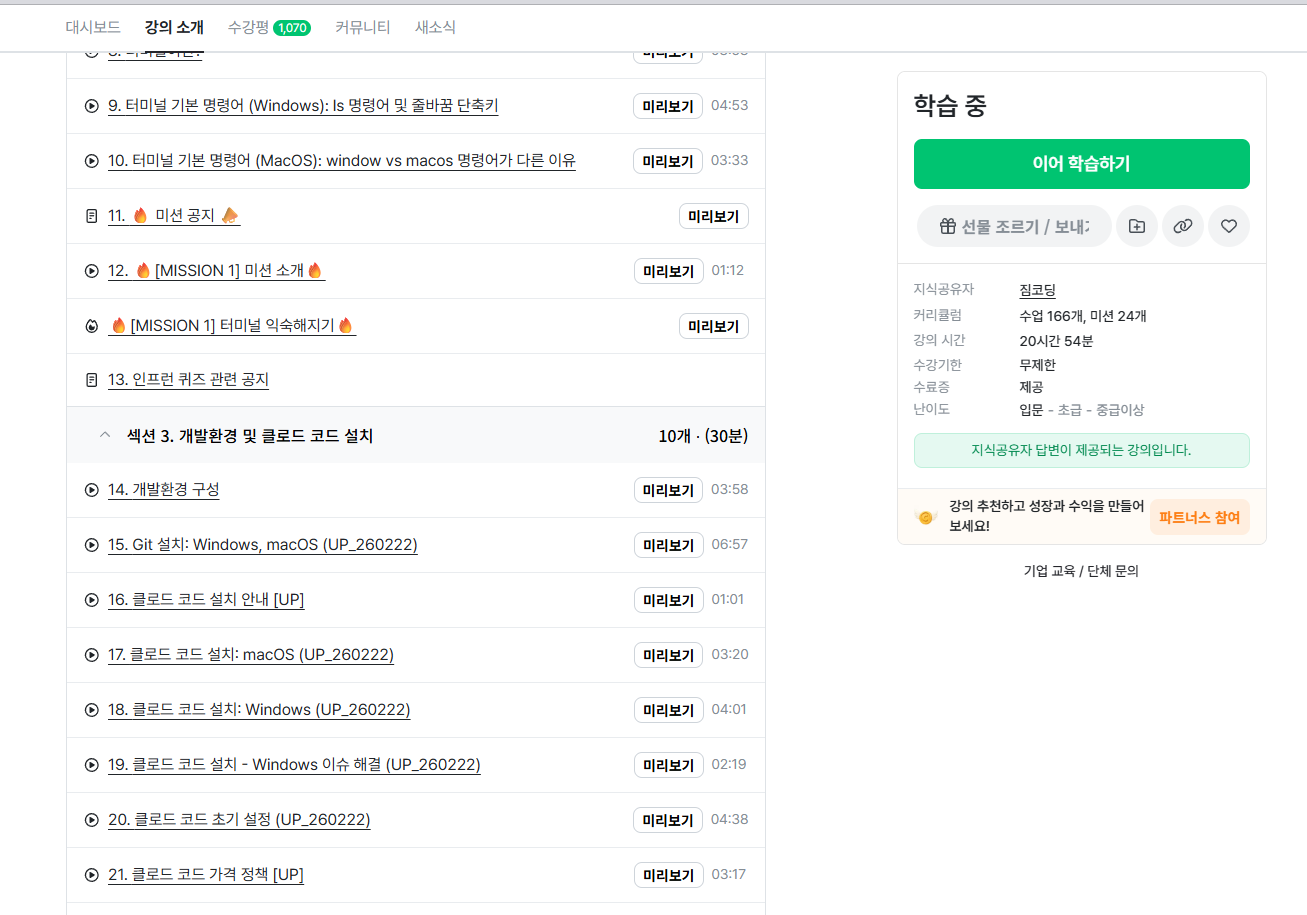
Task: Click 미리보기 for 12. MISSION 1 미션 소개
Action: (x=668, y=271)
